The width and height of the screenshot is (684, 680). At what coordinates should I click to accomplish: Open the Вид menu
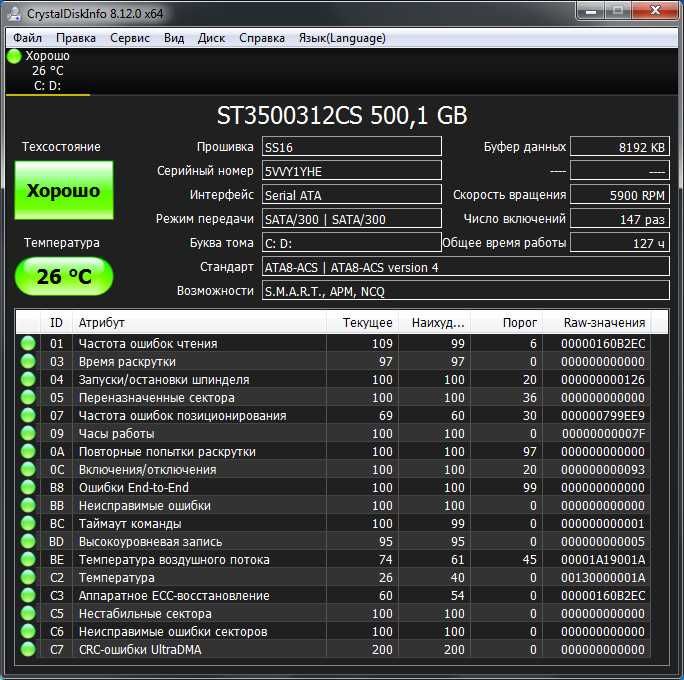tap(174, 38)
